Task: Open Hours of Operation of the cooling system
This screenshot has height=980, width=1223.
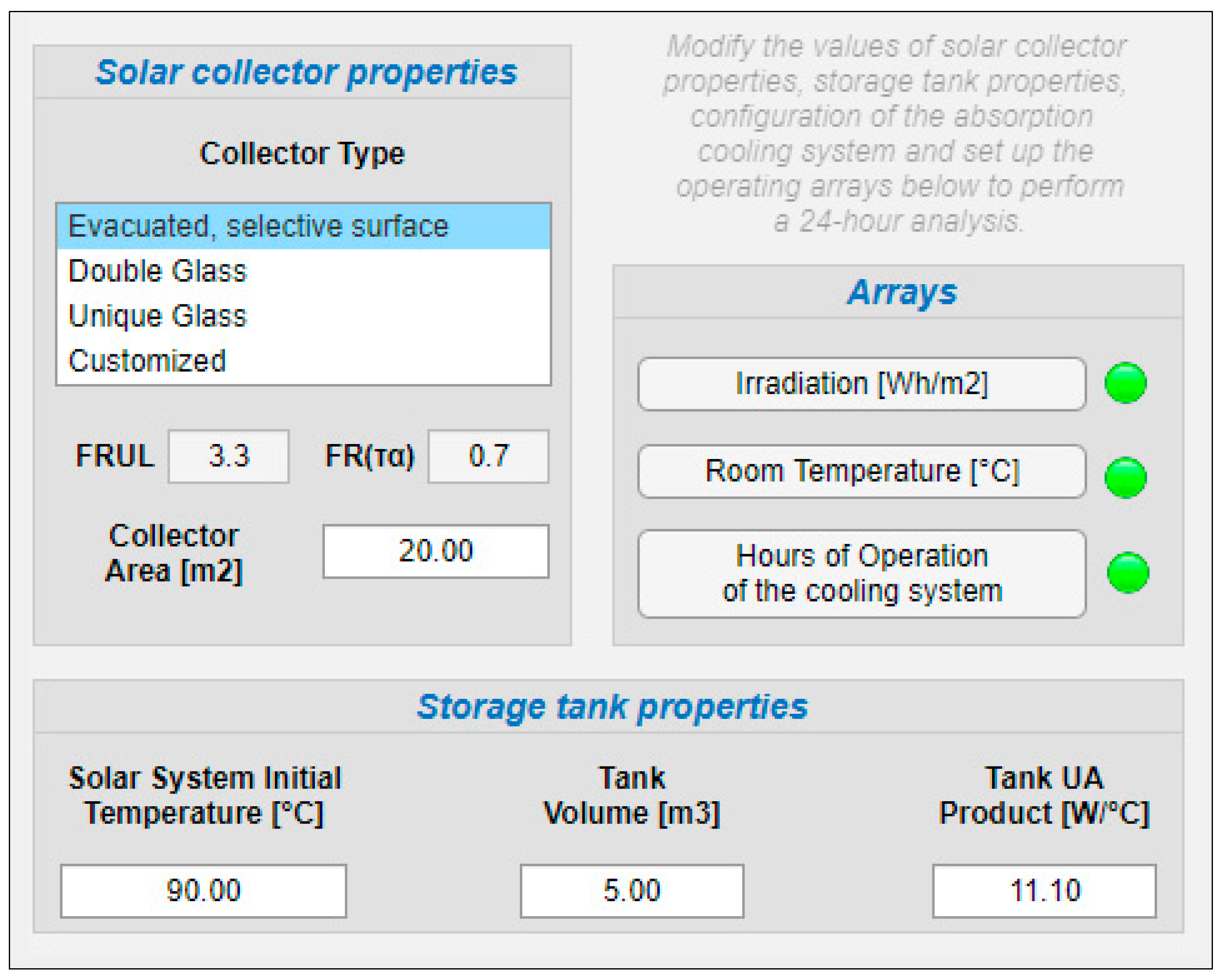Action: coord(861,573)
